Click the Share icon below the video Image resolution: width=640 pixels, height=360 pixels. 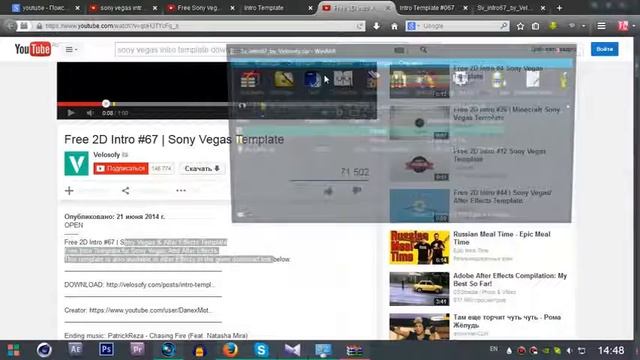pos(125,191)
